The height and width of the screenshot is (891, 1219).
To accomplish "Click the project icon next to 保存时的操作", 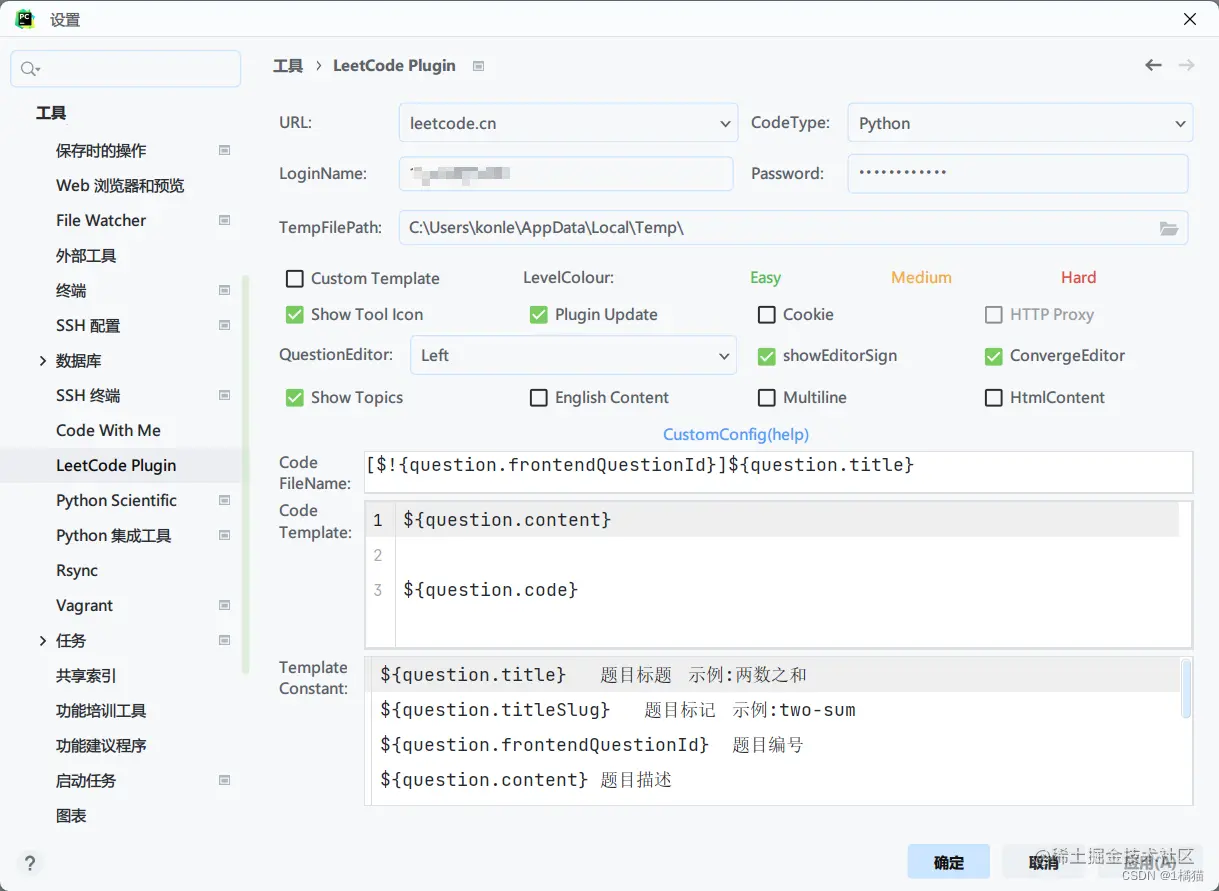I will tap(224, 150).
